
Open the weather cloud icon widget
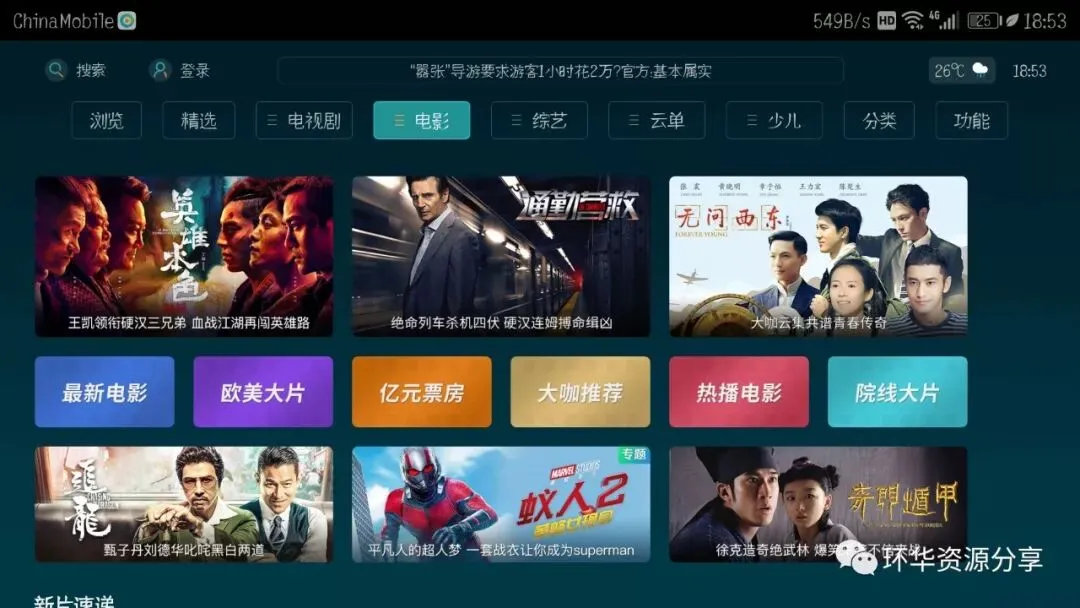tap(979, 70)
